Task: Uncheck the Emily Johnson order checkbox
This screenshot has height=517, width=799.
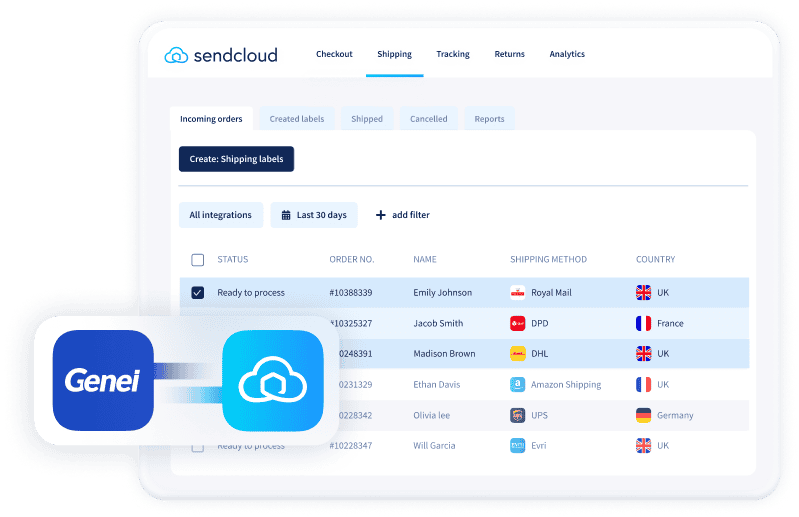Action: tap(197, 293)
